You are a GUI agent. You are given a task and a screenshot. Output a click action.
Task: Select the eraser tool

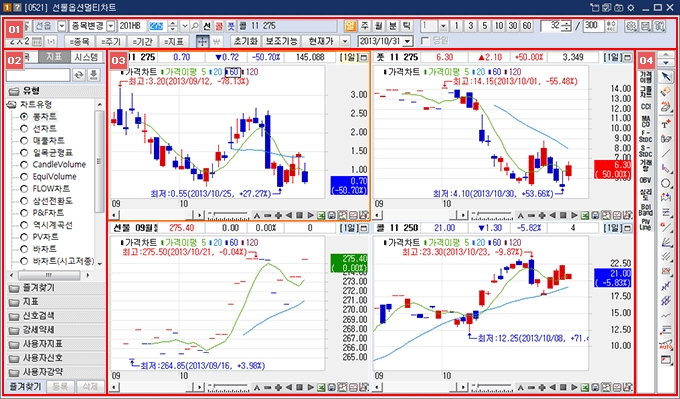(x=666, y=92)
